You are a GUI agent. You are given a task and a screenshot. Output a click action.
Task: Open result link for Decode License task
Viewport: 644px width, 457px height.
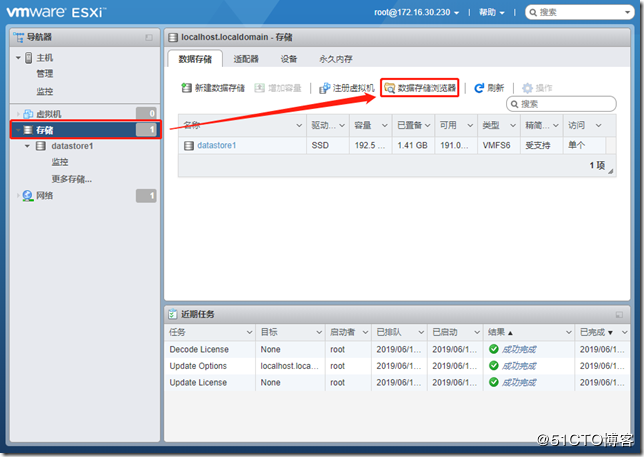[519, 349]
